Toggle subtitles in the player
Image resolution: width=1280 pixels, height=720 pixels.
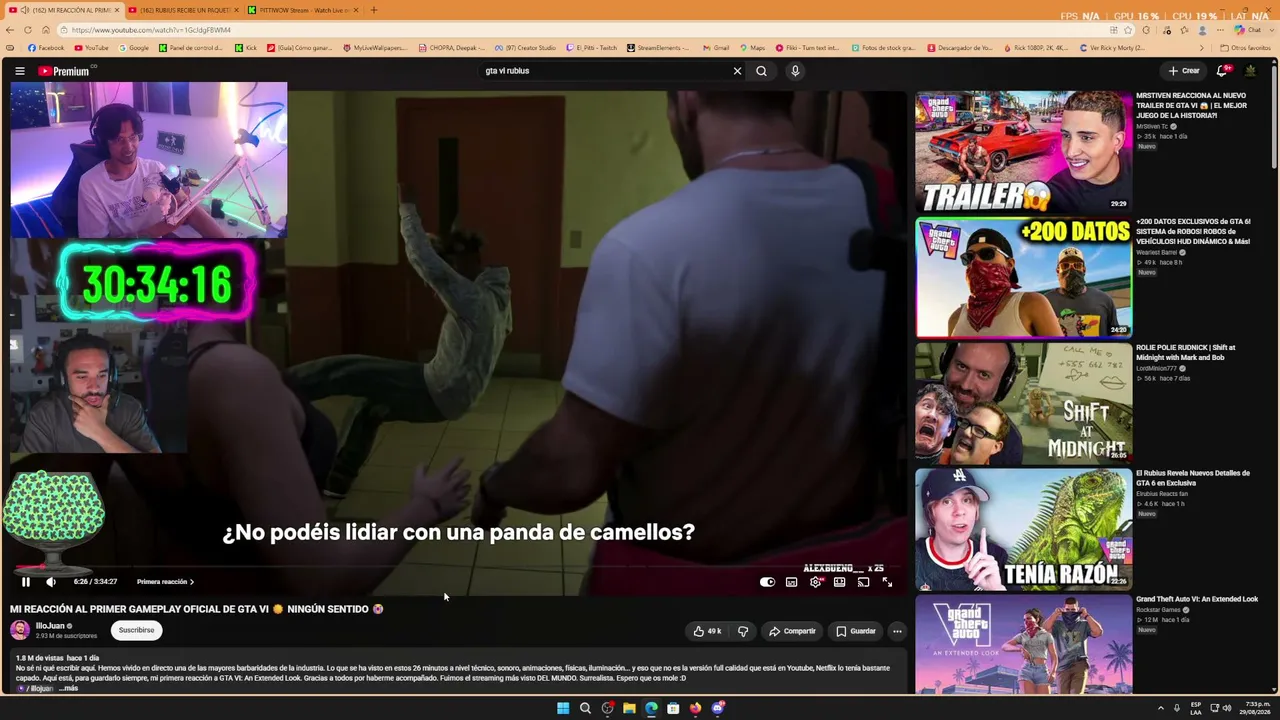coord(791,582)
